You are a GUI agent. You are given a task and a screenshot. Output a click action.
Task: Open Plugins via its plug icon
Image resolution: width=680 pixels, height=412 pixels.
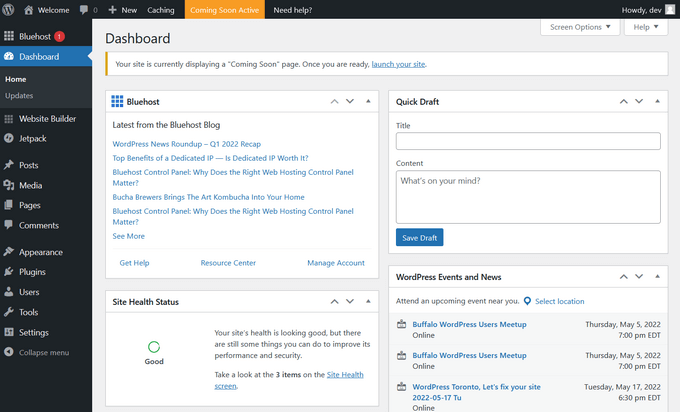coord(9,271)
